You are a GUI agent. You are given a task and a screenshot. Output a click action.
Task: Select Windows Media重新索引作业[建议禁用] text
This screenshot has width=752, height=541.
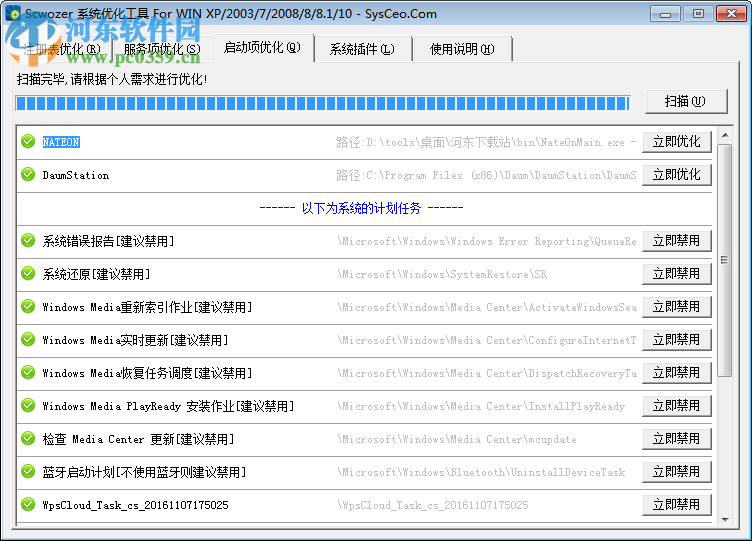(x=147, y=307)
